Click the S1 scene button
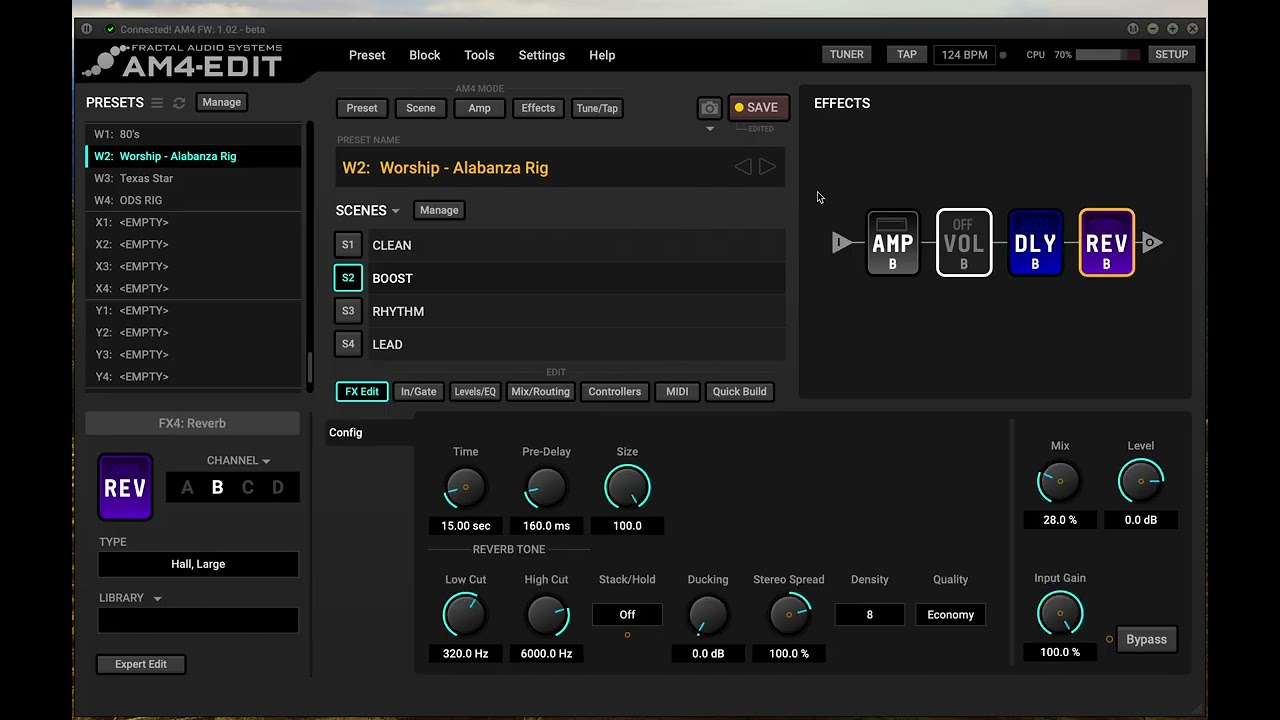The height and width of the screenshot is (720, 1280). pyautogui.click(x=348, y=245)
